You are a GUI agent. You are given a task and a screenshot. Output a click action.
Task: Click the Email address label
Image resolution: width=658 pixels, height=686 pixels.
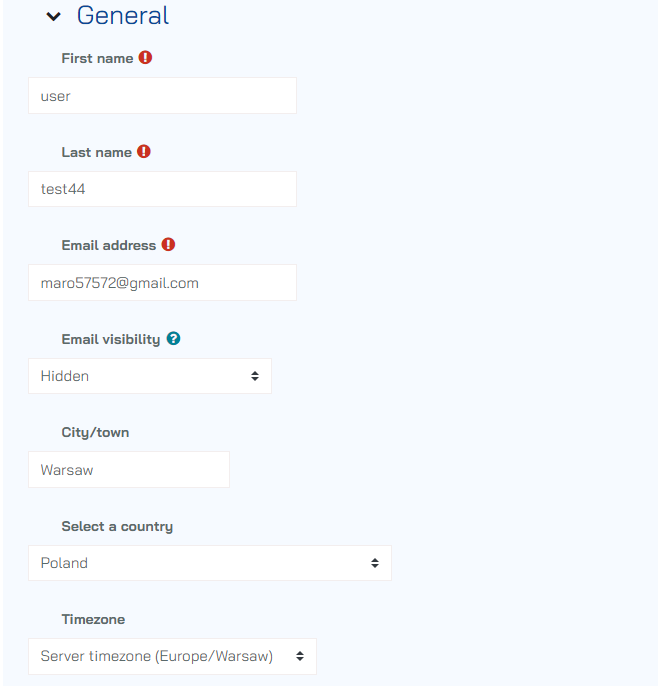pyautogui.click(x=108, y=245)
